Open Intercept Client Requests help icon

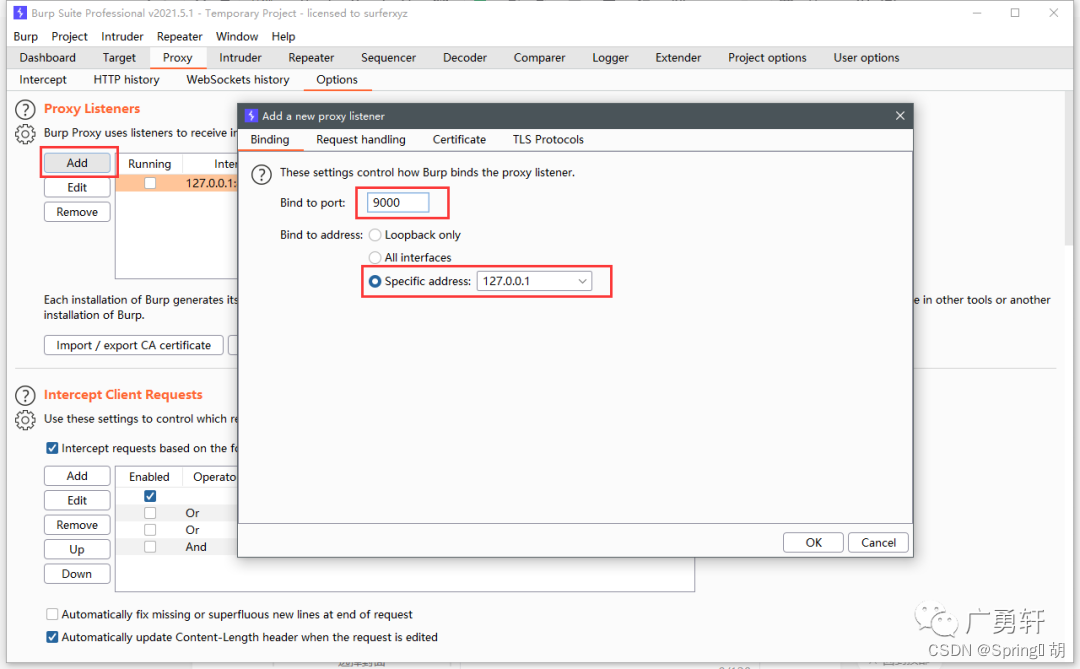click(x=25, y=395)
